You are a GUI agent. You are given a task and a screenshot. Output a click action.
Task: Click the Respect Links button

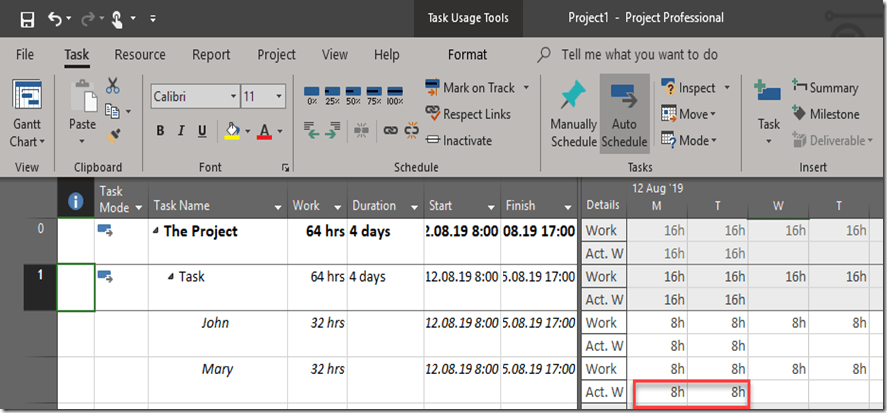[x=468, y=114]
